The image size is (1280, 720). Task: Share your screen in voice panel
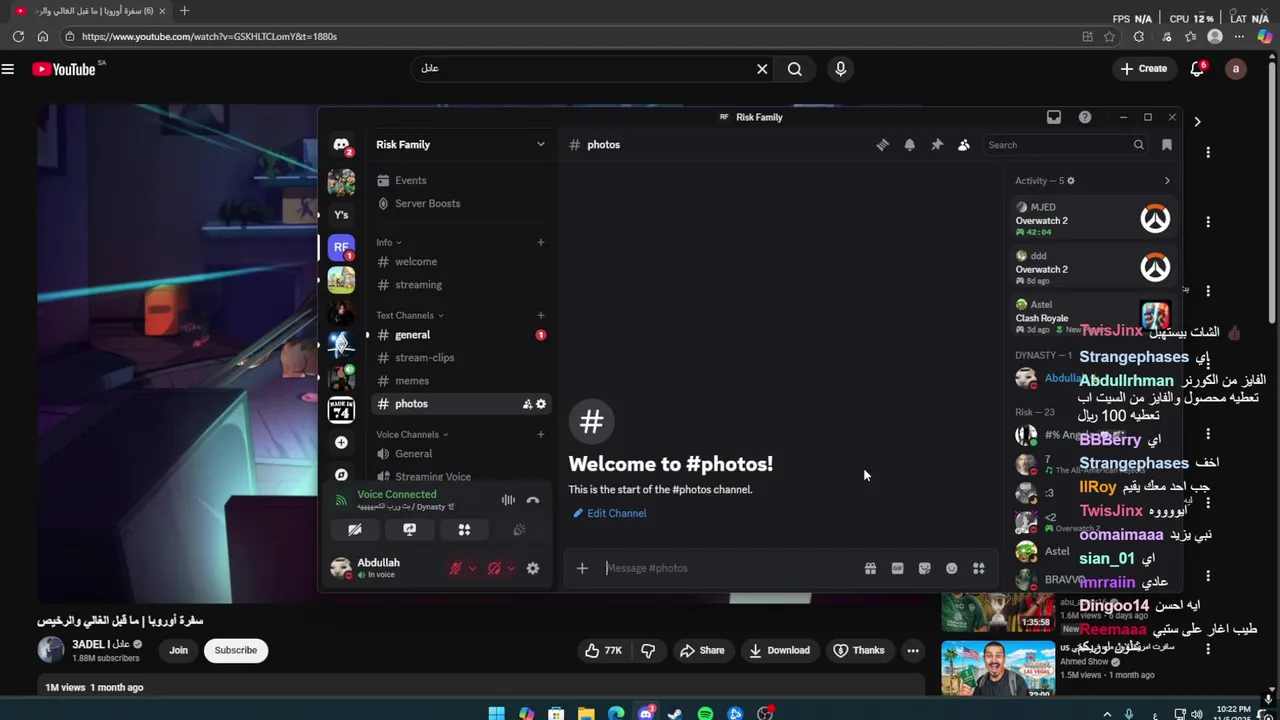pyautogui.click(x=409, y=530)
